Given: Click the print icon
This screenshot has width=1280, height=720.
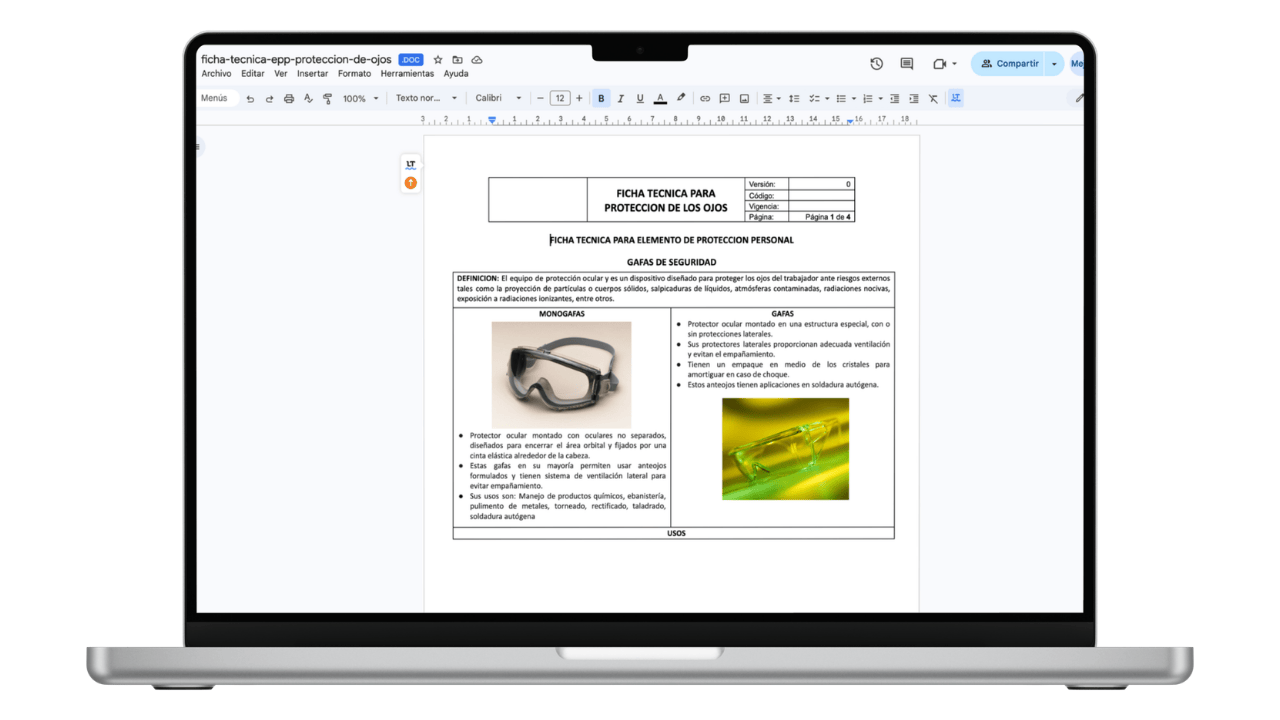Looking at the screenshot, I should 289,98.
